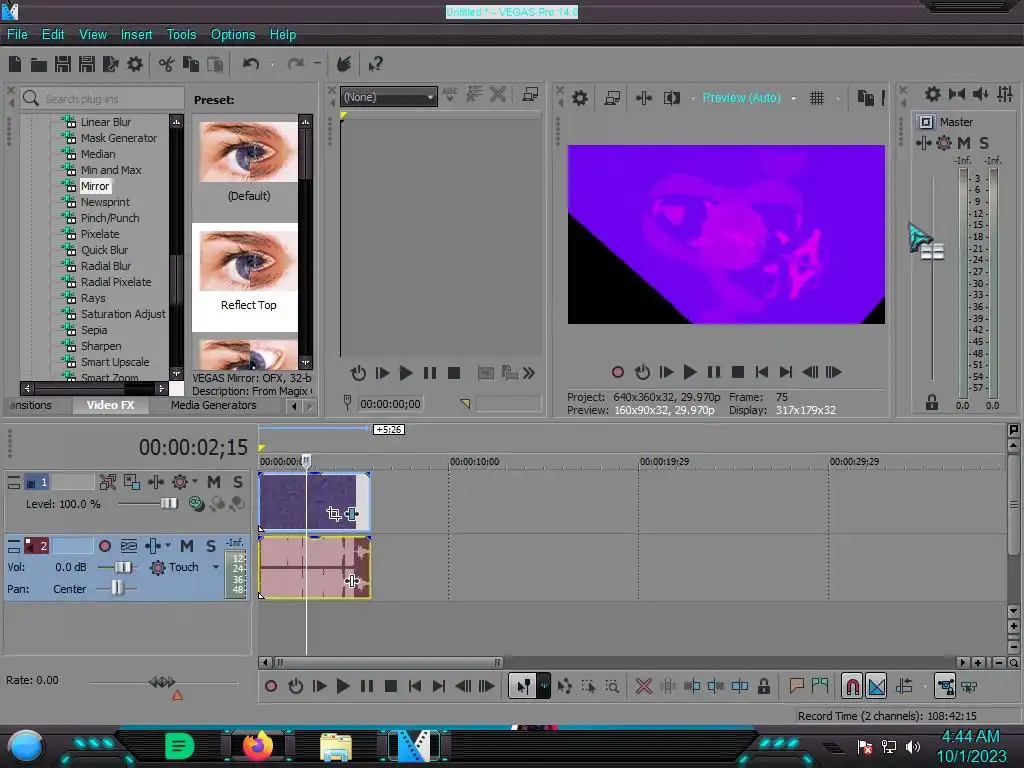Image resolution: width=1024 pixels, height=768 pixels.
Task: Toggle Master fader lock icon
Action: pyautogui.click(x=932, y=402)
